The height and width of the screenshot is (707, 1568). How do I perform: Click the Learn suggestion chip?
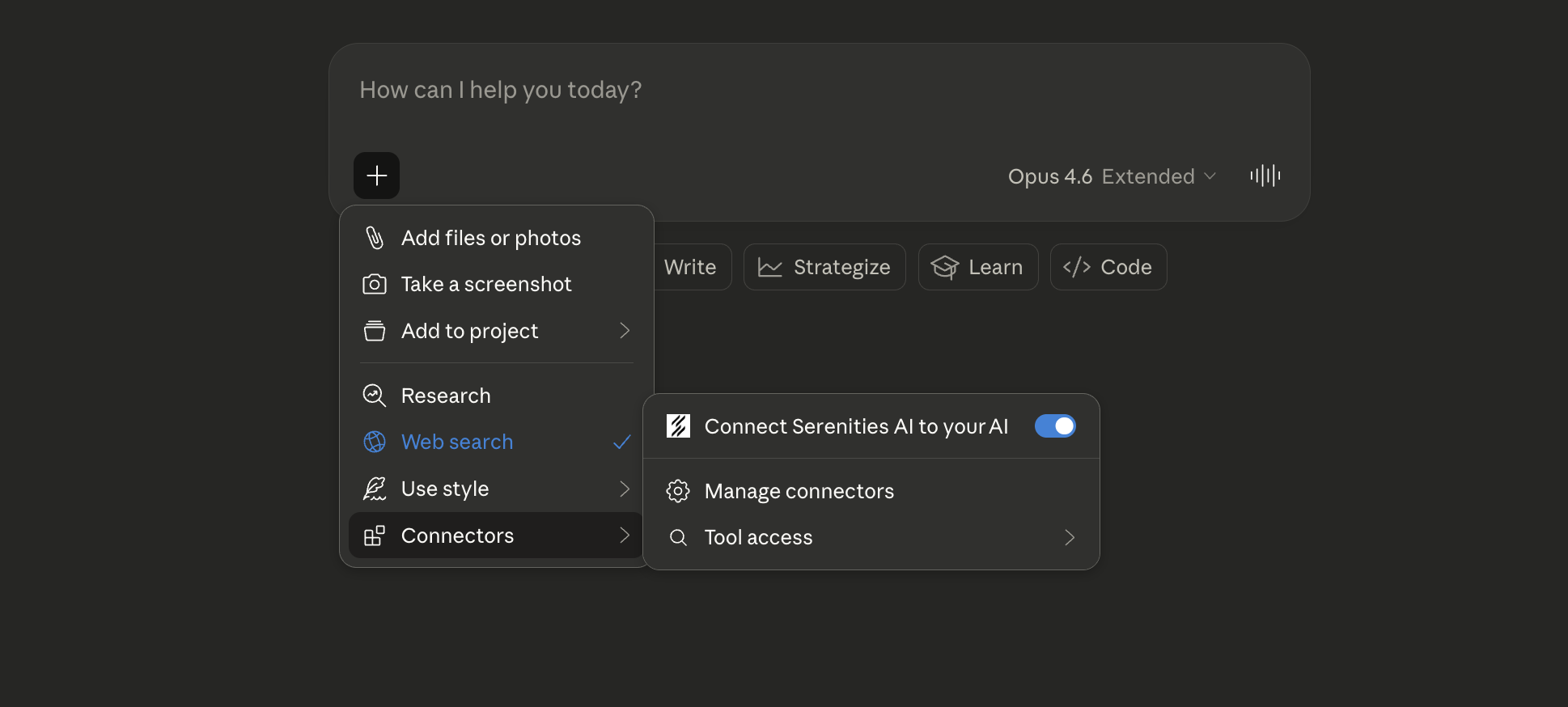point(977,267)
